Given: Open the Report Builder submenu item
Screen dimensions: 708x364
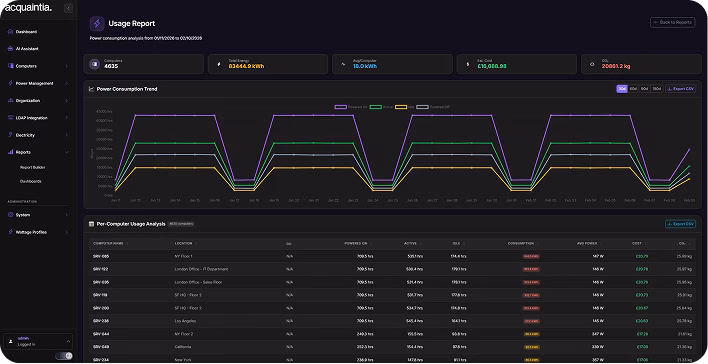Looking at the screenshot, I should pos(33,168).
